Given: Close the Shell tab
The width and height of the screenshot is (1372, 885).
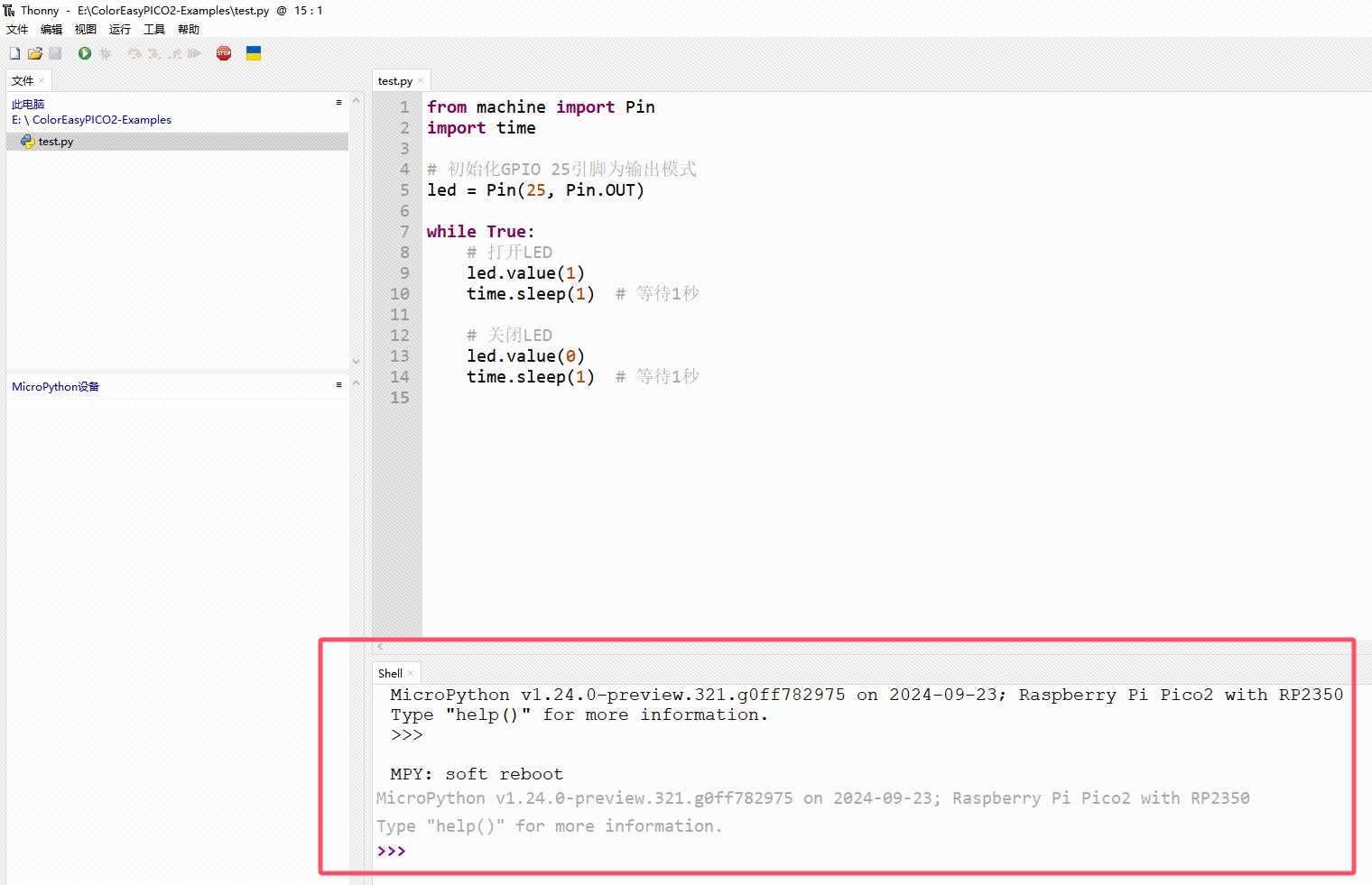Looking at the screenshot, I should pos(411,673).
